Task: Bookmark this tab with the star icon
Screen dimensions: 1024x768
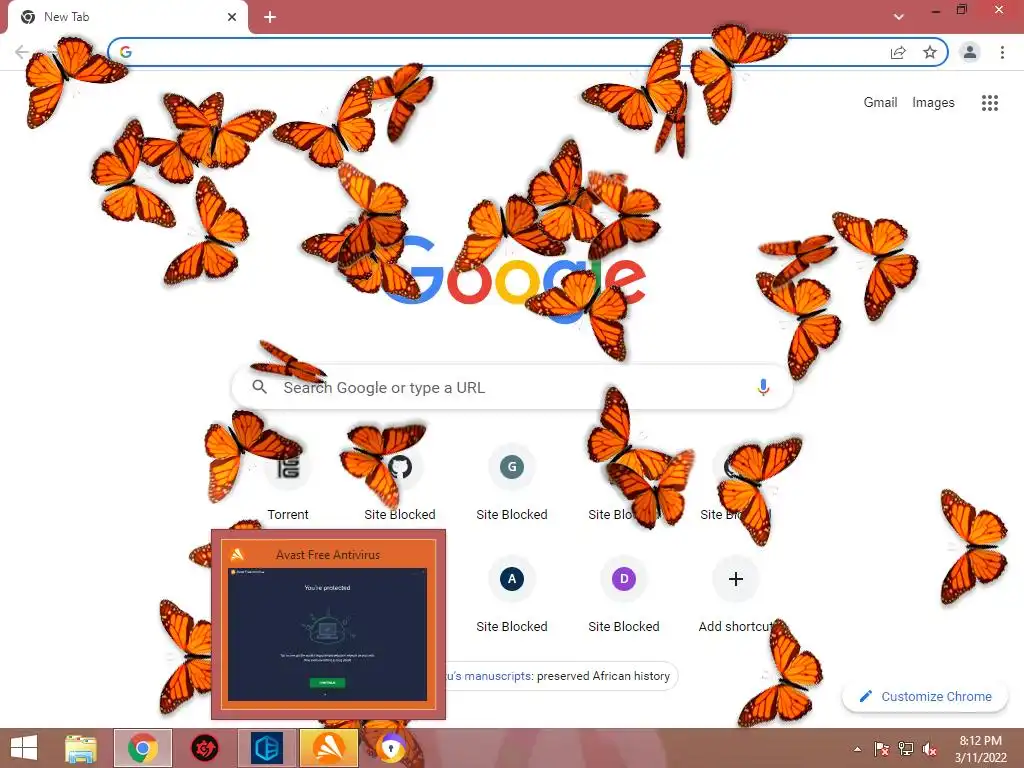Action: tap(930, 52)
